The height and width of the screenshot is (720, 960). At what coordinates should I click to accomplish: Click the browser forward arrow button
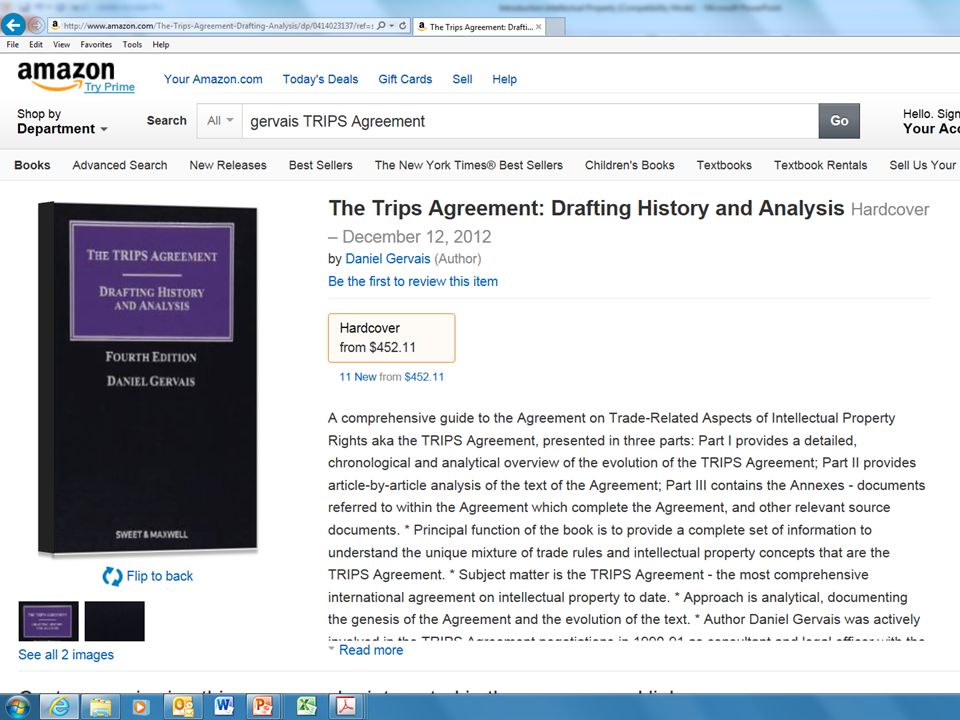[36, 25]
